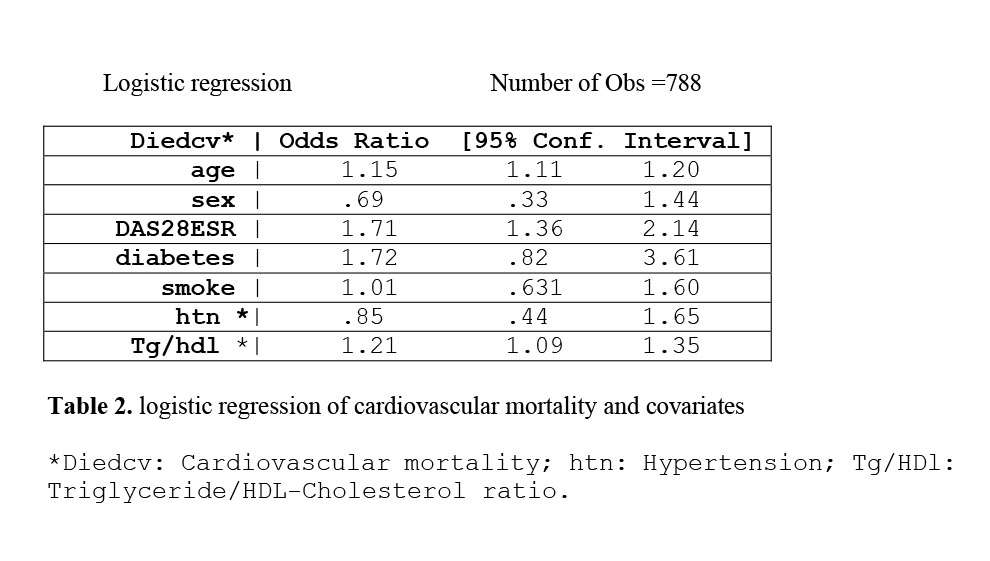The width and height of the screenshot is (990, 561).
Task: Select the "sex" row label
Action: click(x=213, y=200)
